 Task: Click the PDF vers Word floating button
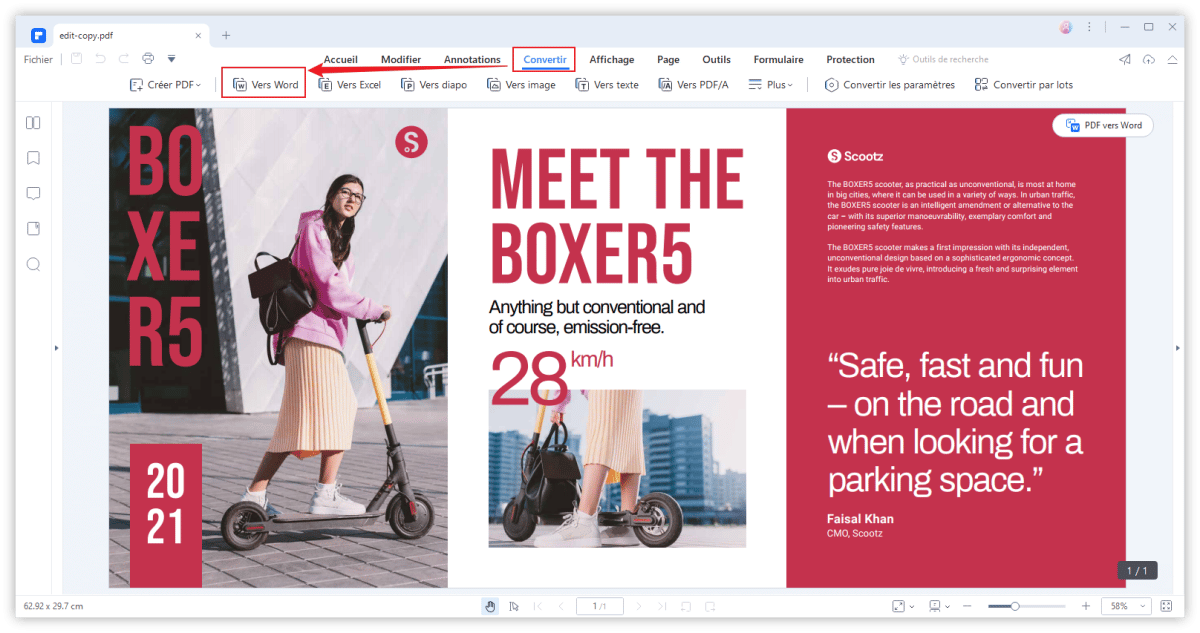(1103, 126)
